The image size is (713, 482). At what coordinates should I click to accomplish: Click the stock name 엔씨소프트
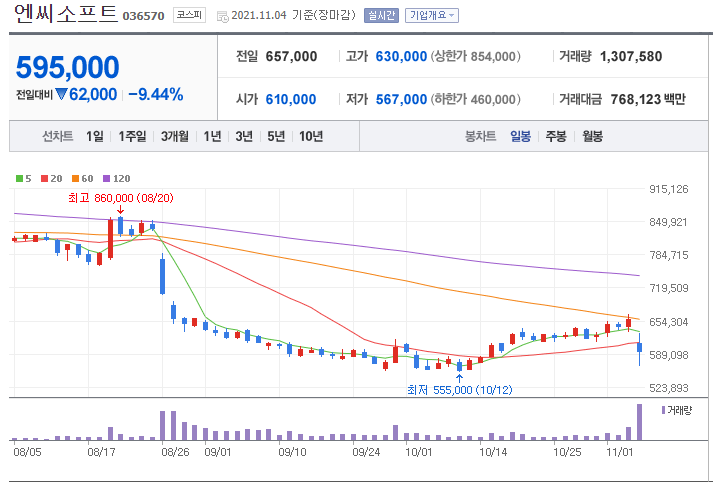(66, 14)
